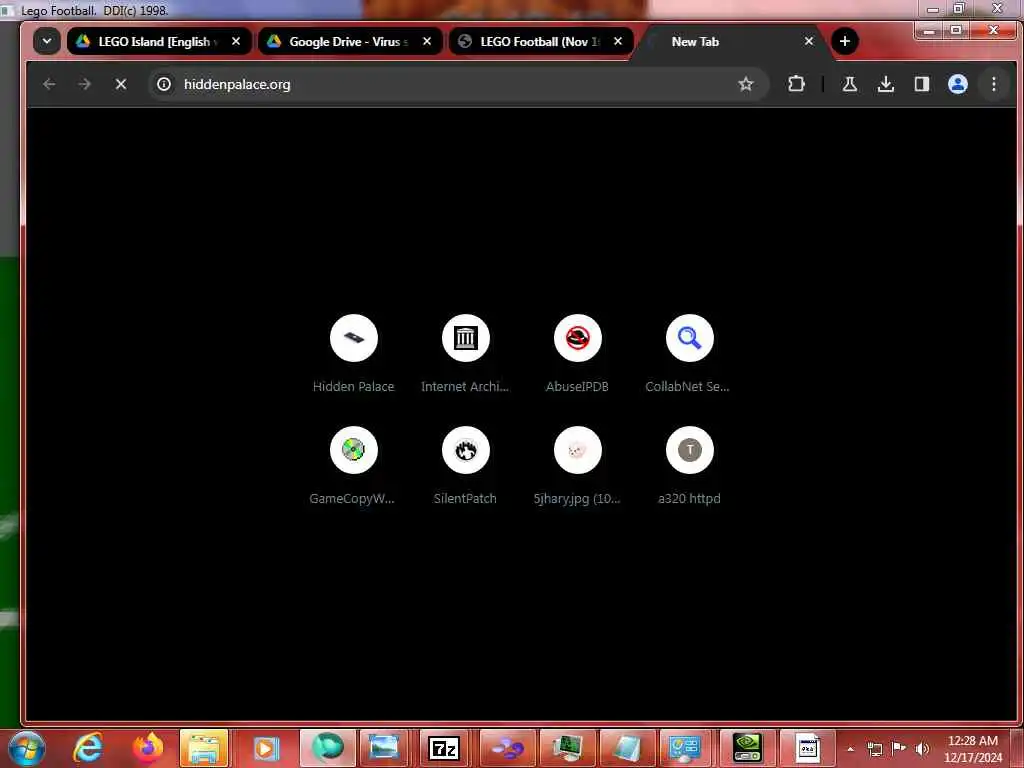Image resolution: width=1024 pixels, height=768 pixels.
Task: Bookmark this tab with the star icon
Action: coord(746,84)
